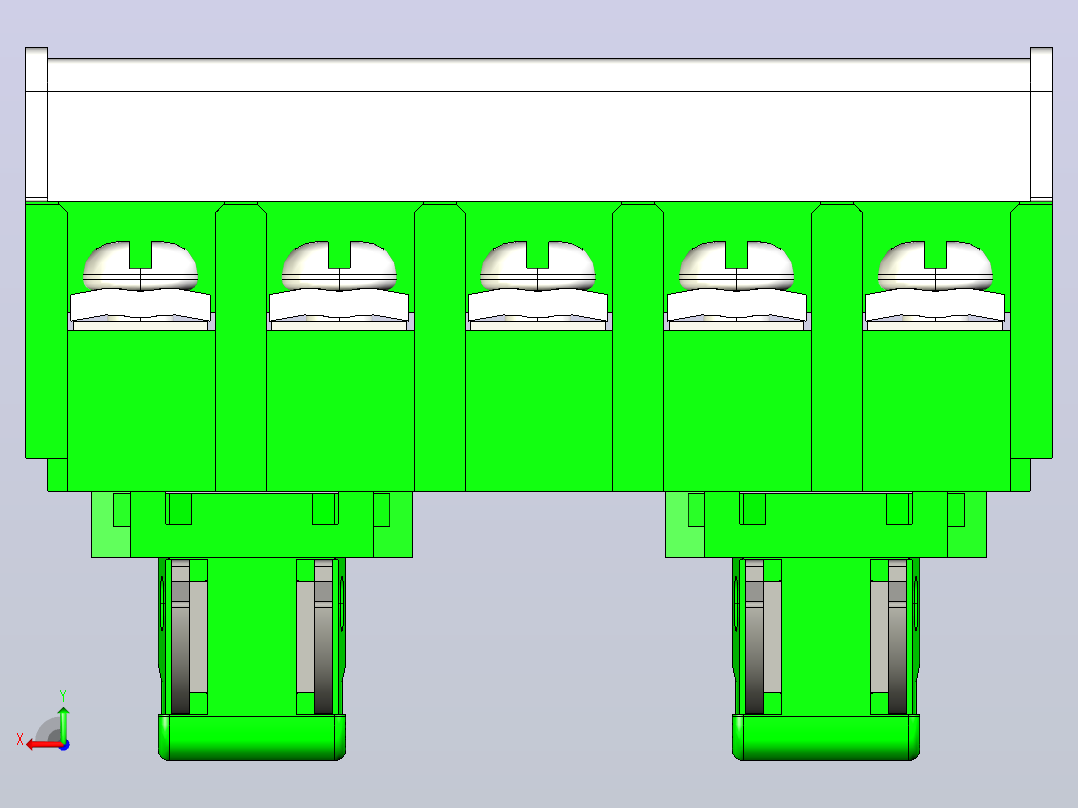Select the second screw head from the left
The width and height of the screenshot is (1078, 808).
point(339,265)
